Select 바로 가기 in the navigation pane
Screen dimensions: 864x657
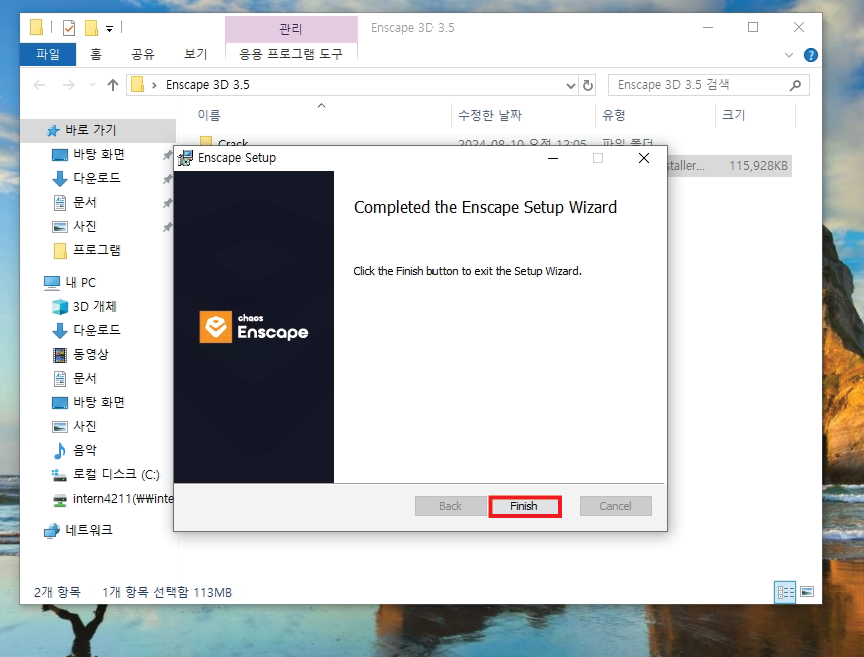coord(99,130)
